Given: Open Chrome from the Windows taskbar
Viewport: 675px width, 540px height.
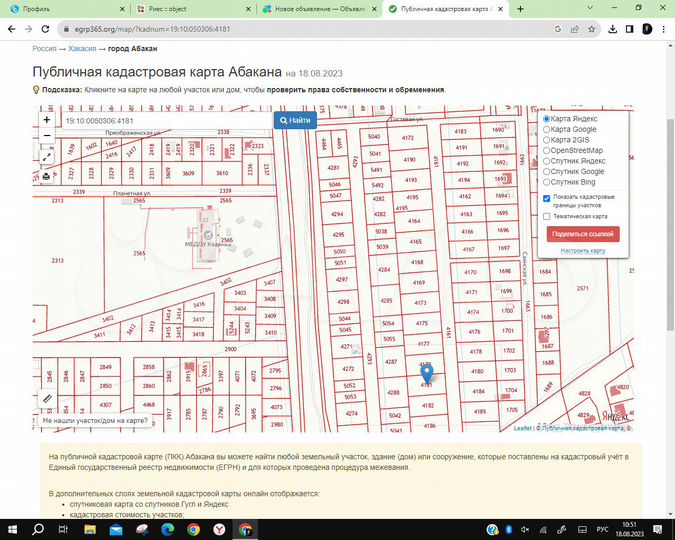Looking at the screenshot, I should click(246, 528).
